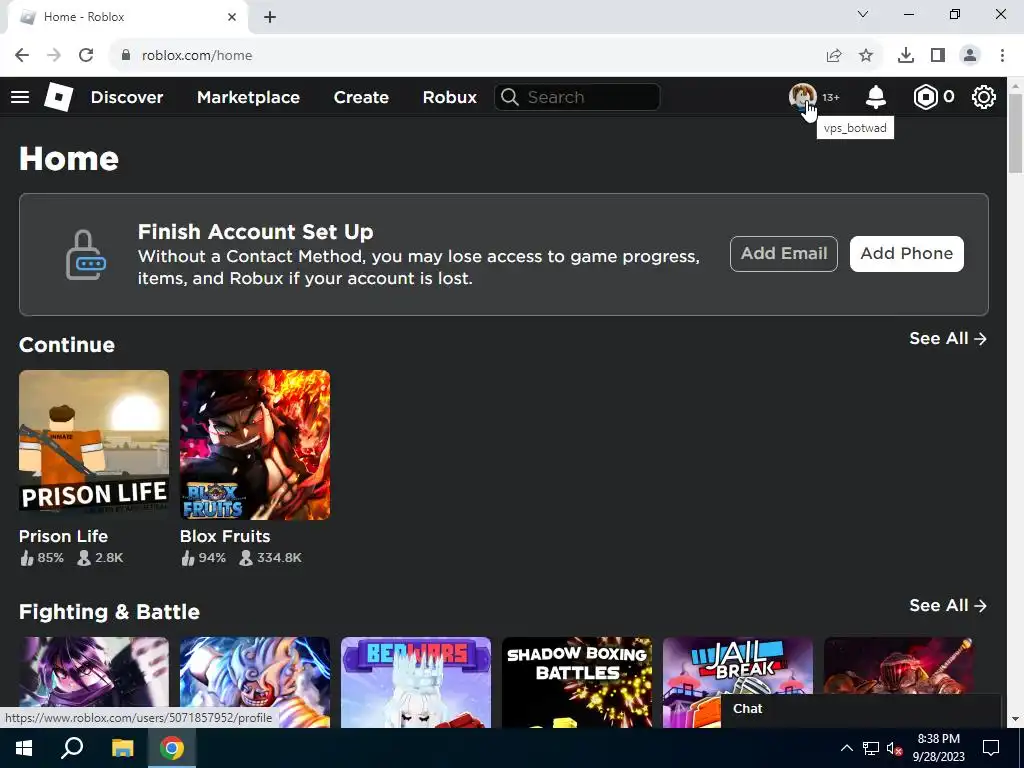Go back to previous page
This screenshot has width=1024, height=768.
pos(22,56)
